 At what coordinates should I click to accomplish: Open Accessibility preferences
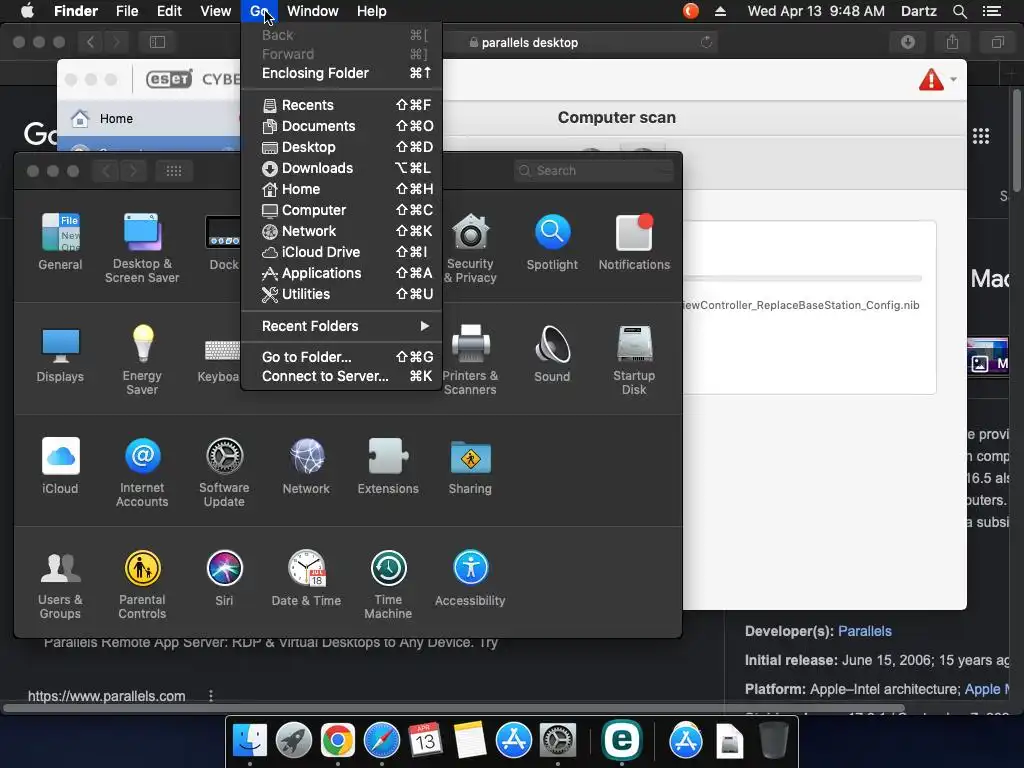[470, 578]
